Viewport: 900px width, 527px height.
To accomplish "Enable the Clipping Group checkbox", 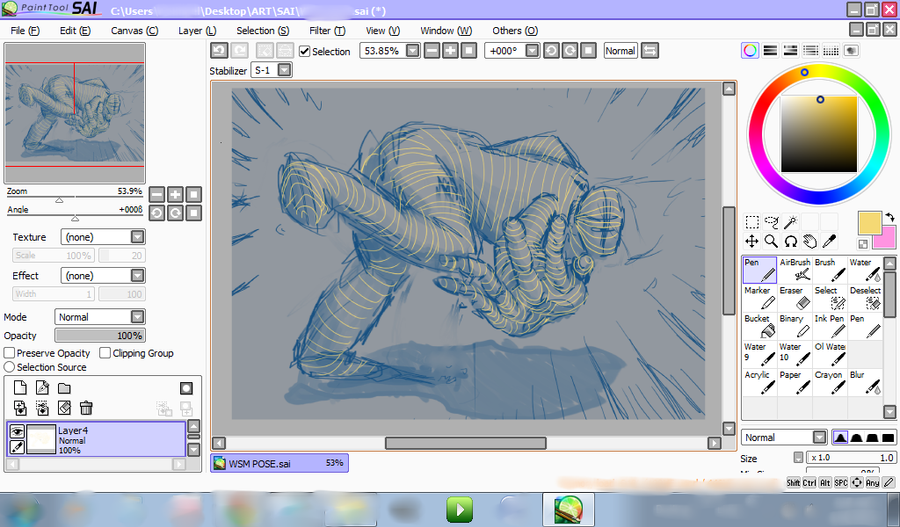I will [x=105, y=353].
